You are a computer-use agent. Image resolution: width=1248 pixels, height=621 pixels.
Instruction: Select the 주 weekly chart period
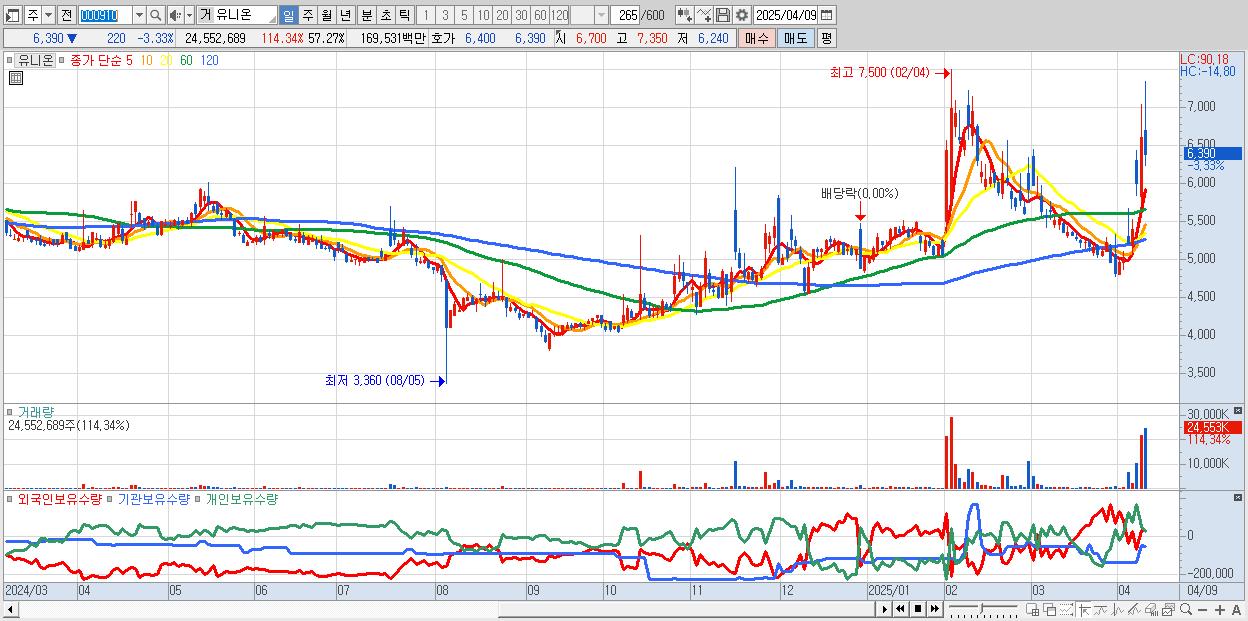(x=307, y=15)
